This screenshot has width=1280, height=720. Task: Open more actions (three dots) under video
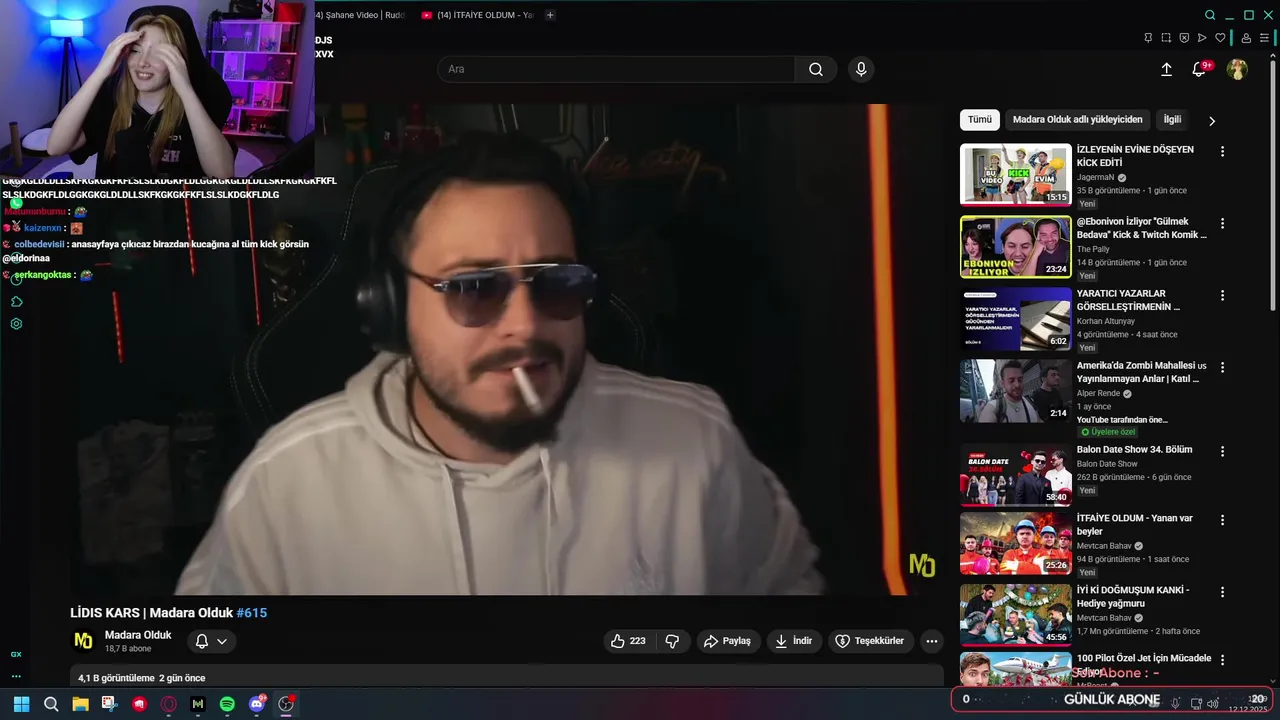(932, 641)
